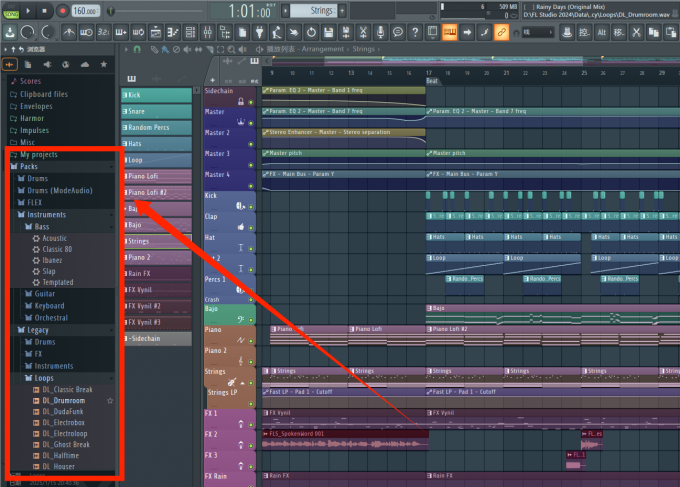Open the channel rack toolbar icon
This screenshot has height=487, width=680.
pyautogui.click(x=190, y=32)
